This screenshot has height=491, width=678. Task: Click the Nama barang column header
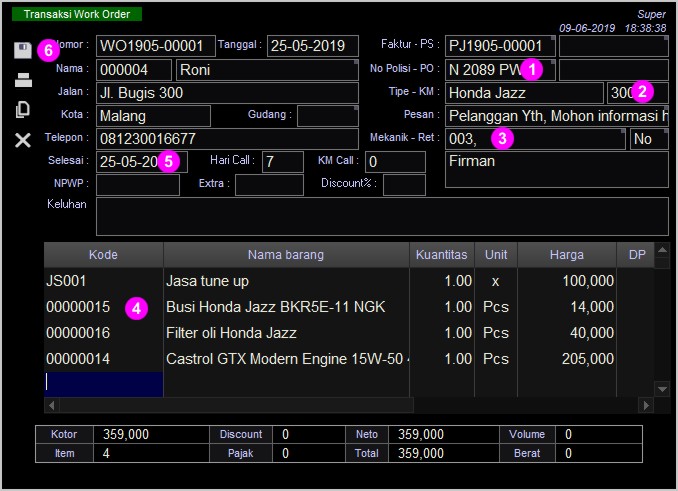pyautogui.click(x=286, y=255)
